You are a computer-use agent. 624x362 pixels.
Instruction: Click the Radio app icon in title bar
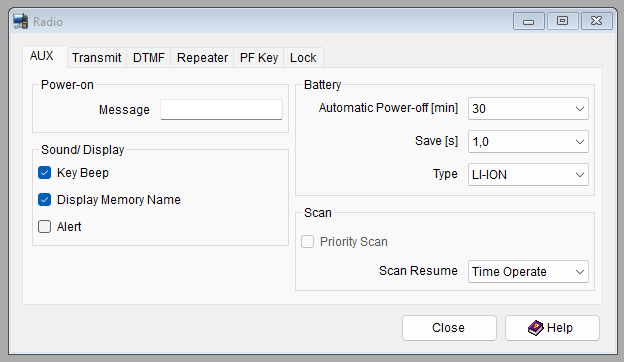[x=21, y=21]
